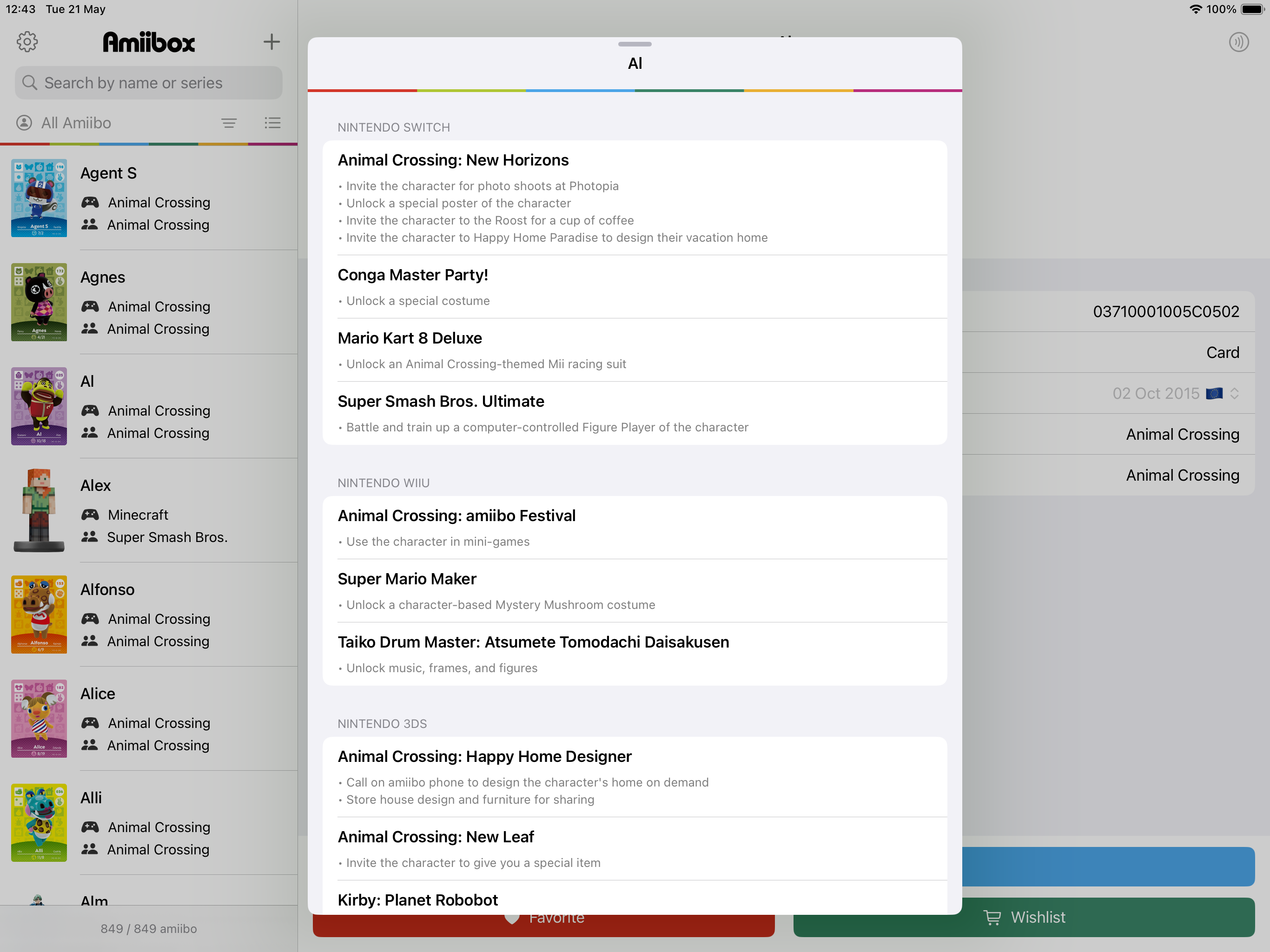Tap the blue button above Wishlist
Screen dimensions: 1270x952
tap(1108, 866)
